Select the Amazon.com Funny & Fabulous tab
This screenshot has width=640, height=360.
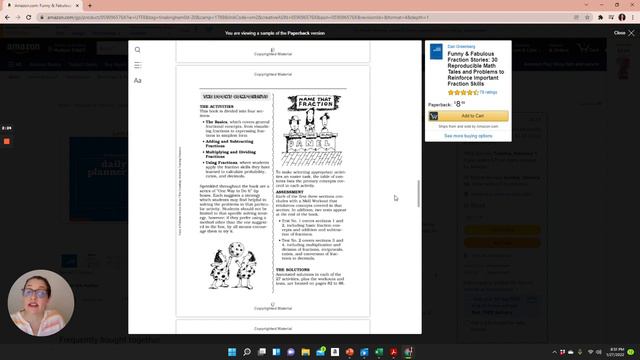[x=42, y=6]
